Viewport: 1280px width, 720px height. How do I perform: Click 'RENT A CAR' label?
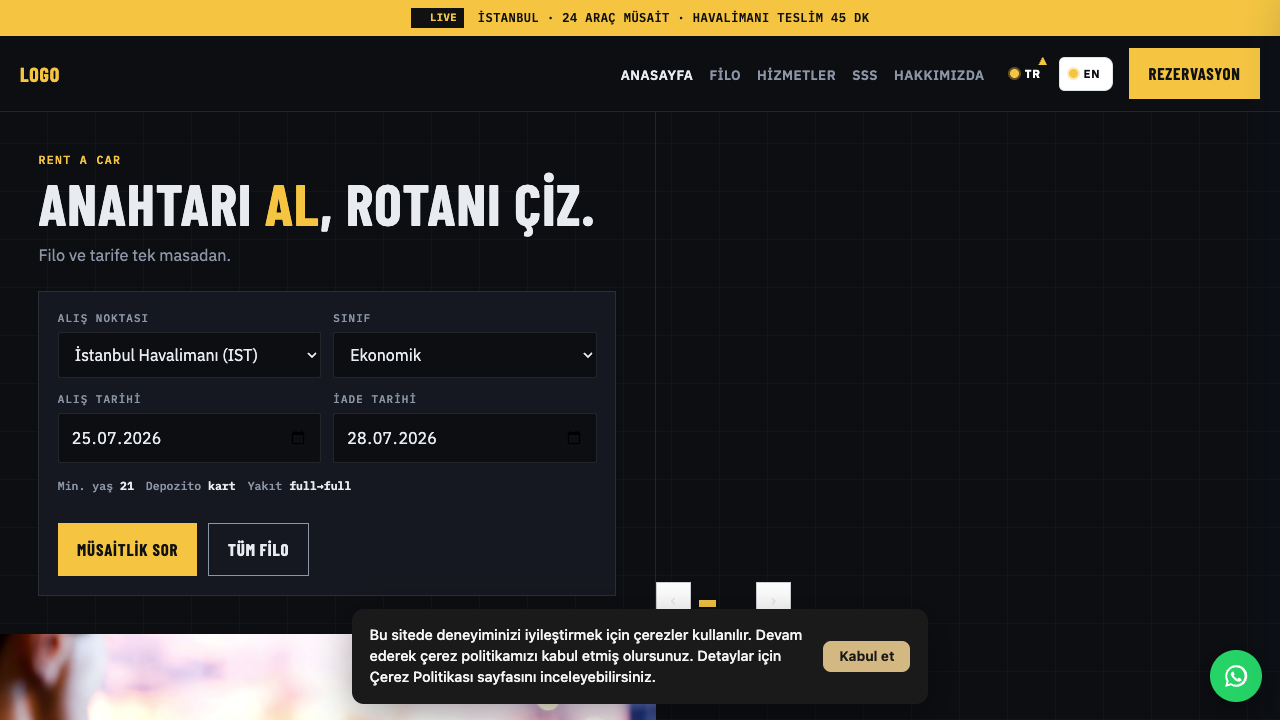[x=80, y=160]
